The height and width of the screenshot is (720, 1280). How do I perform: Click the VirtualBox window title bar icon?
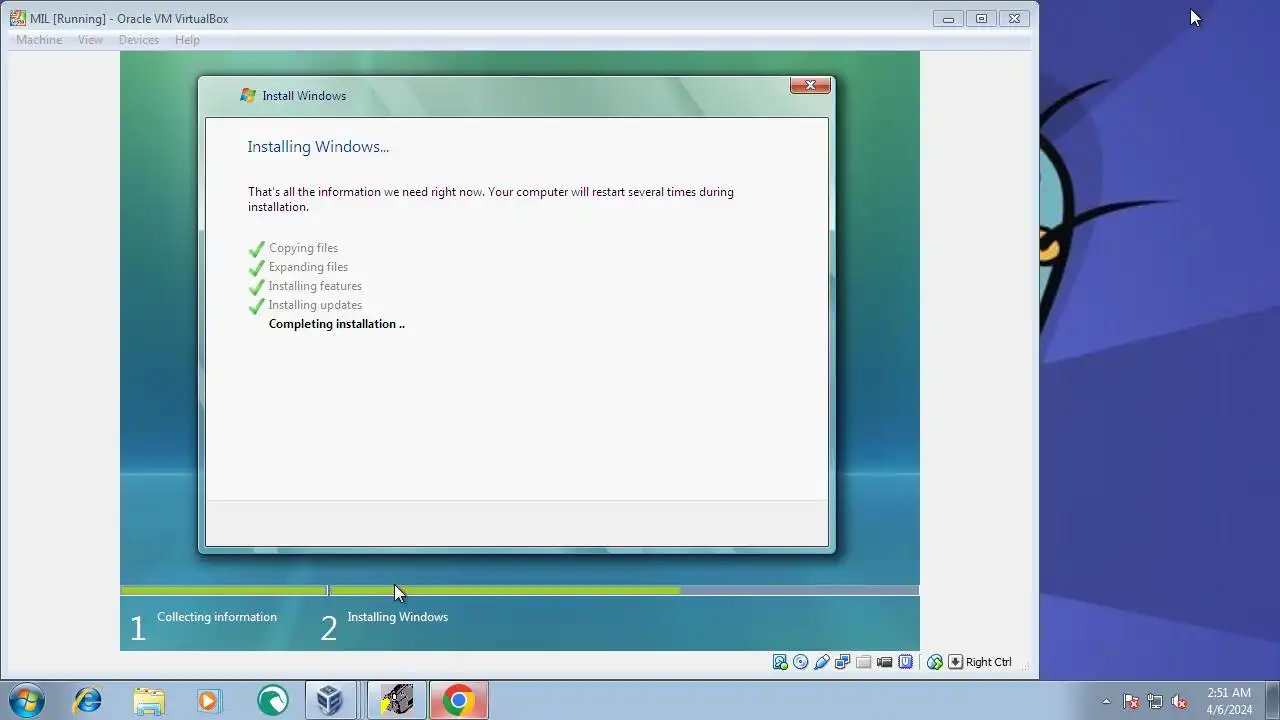pyautogui.click(x=18, y=18)
